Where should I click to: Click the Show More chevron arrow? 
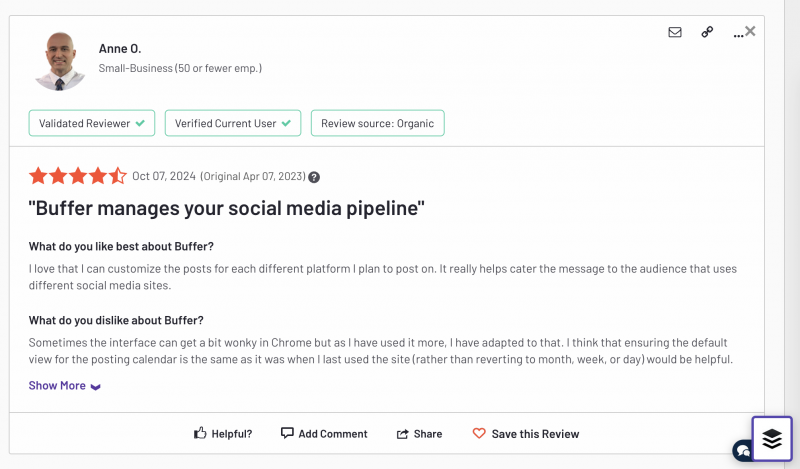coord(95,387)
